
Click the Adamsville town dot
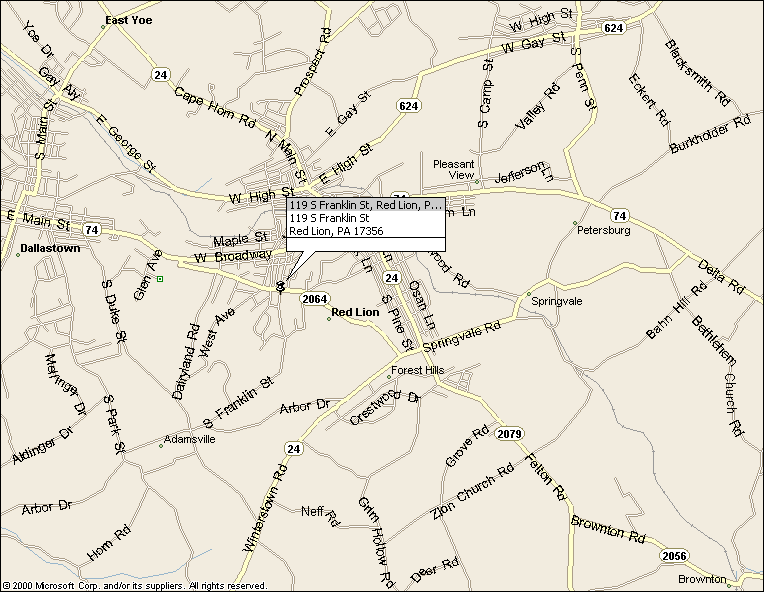coord(161,446)
